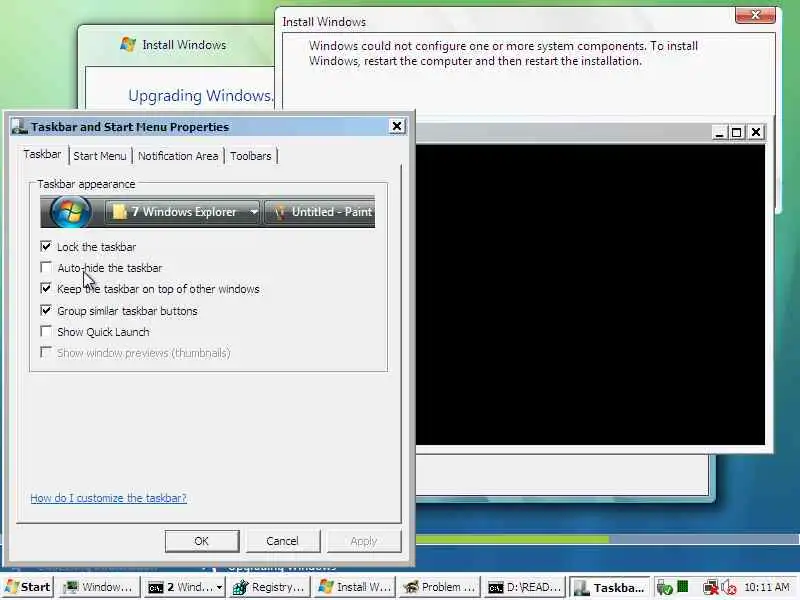This screenshot has width=800, height=600.
Task: Minimize the black console window
Action: (x=719, y=133)
